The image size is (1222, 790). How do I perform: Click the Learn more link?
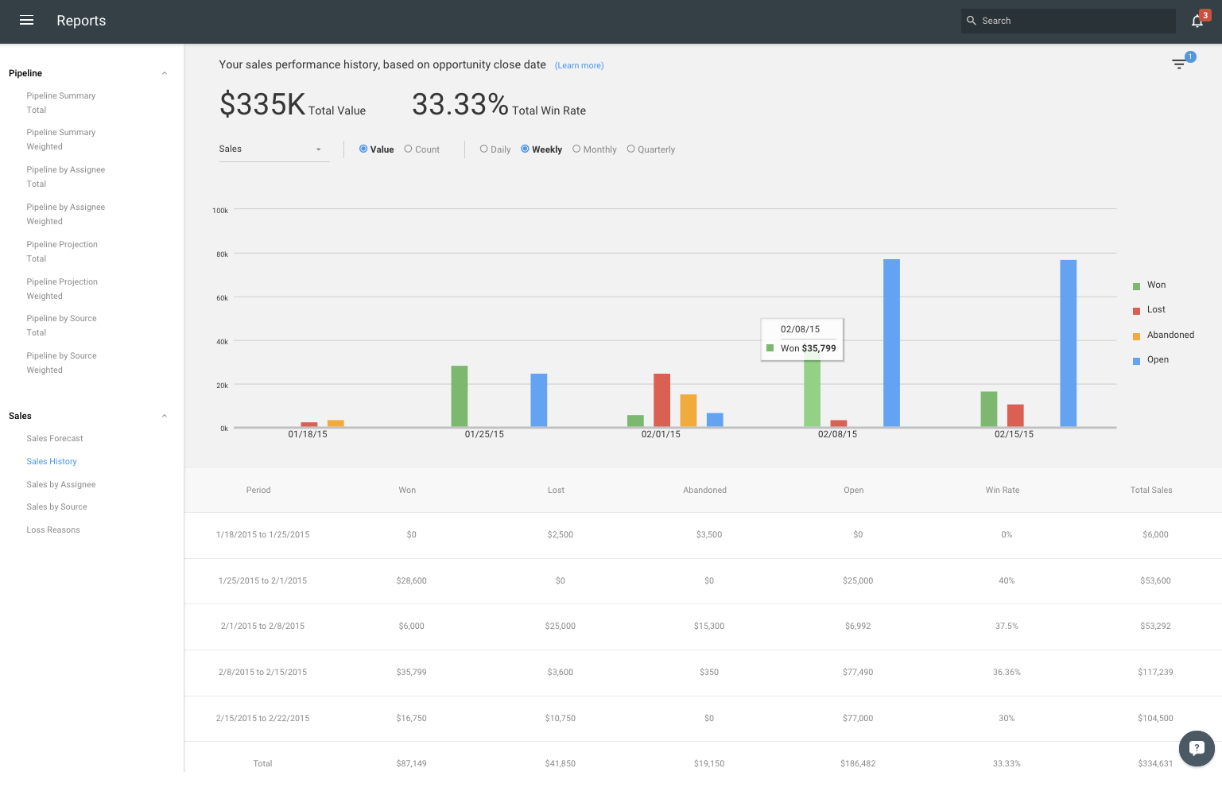click(x=579, y=64)
